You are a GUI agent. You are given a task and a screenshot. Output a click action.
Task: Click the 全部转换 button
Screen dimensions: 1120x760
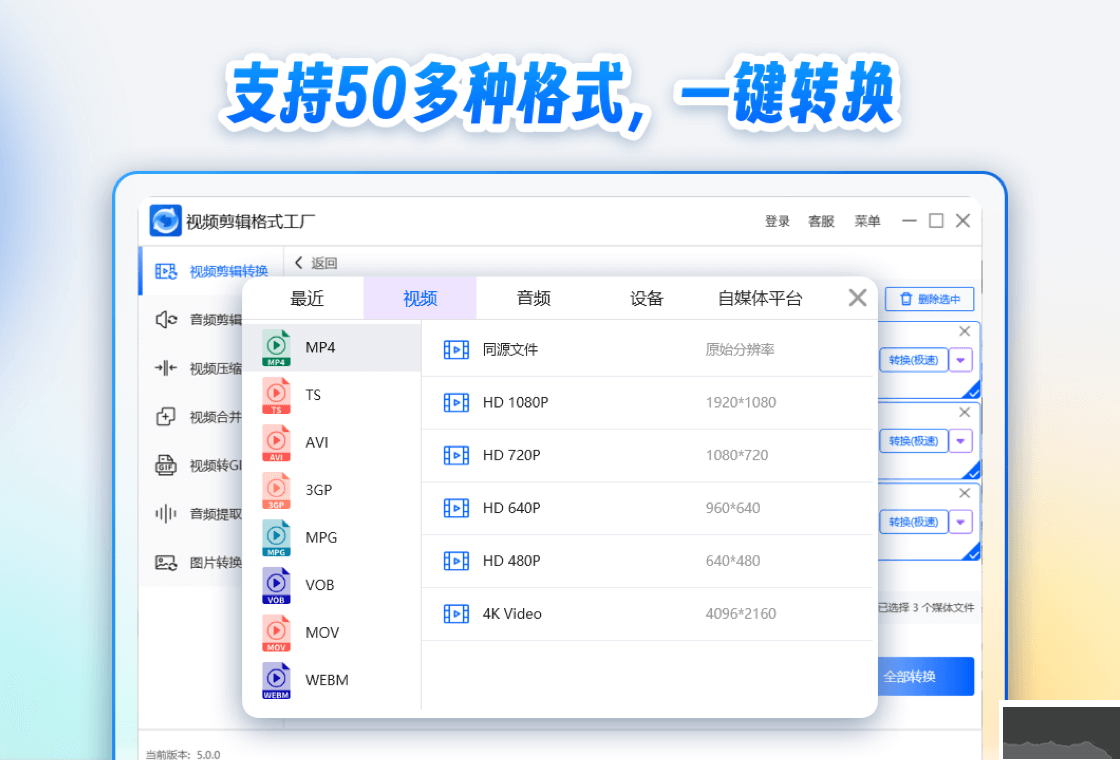pos(927,676)
